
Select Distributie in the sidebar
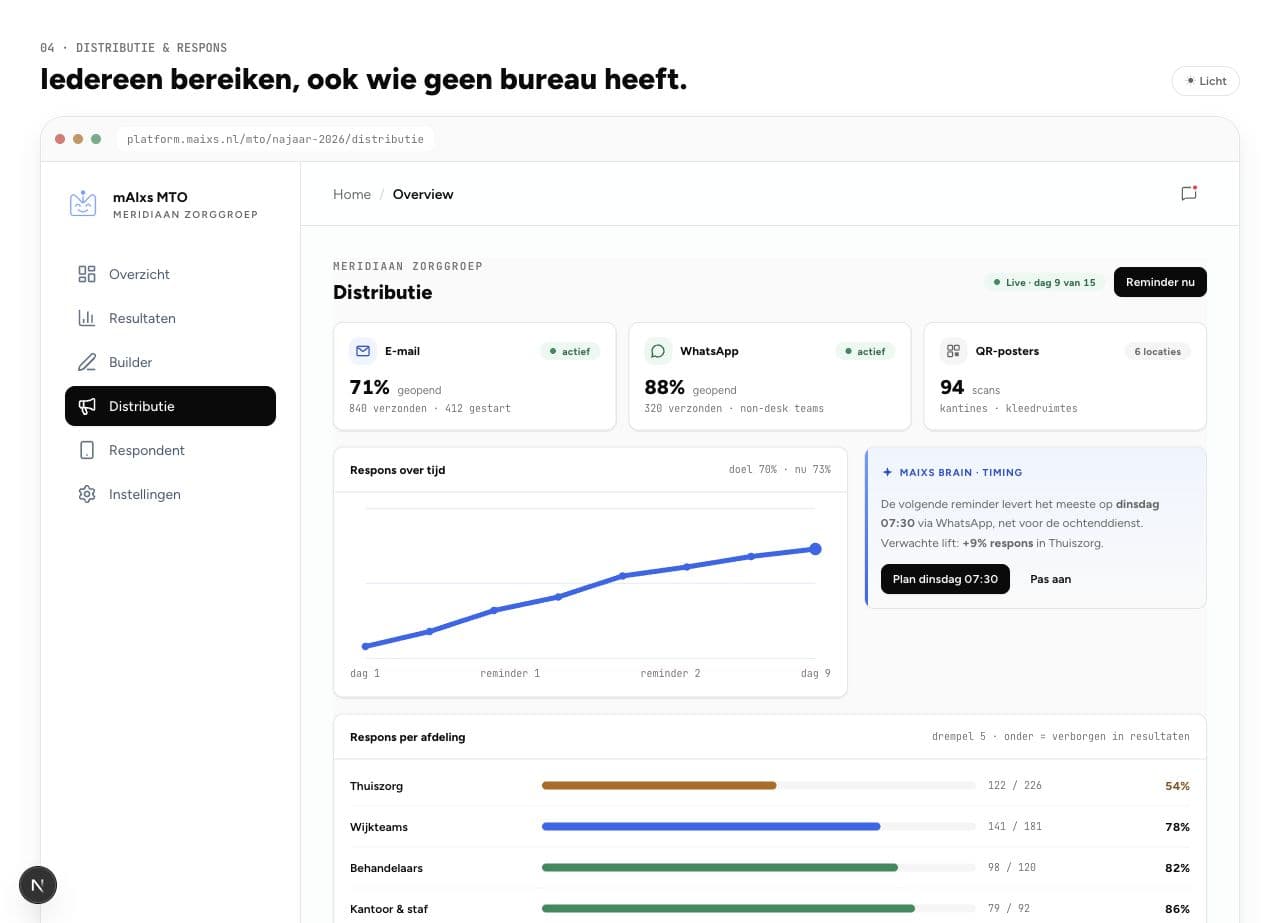[x=170, y=406]
